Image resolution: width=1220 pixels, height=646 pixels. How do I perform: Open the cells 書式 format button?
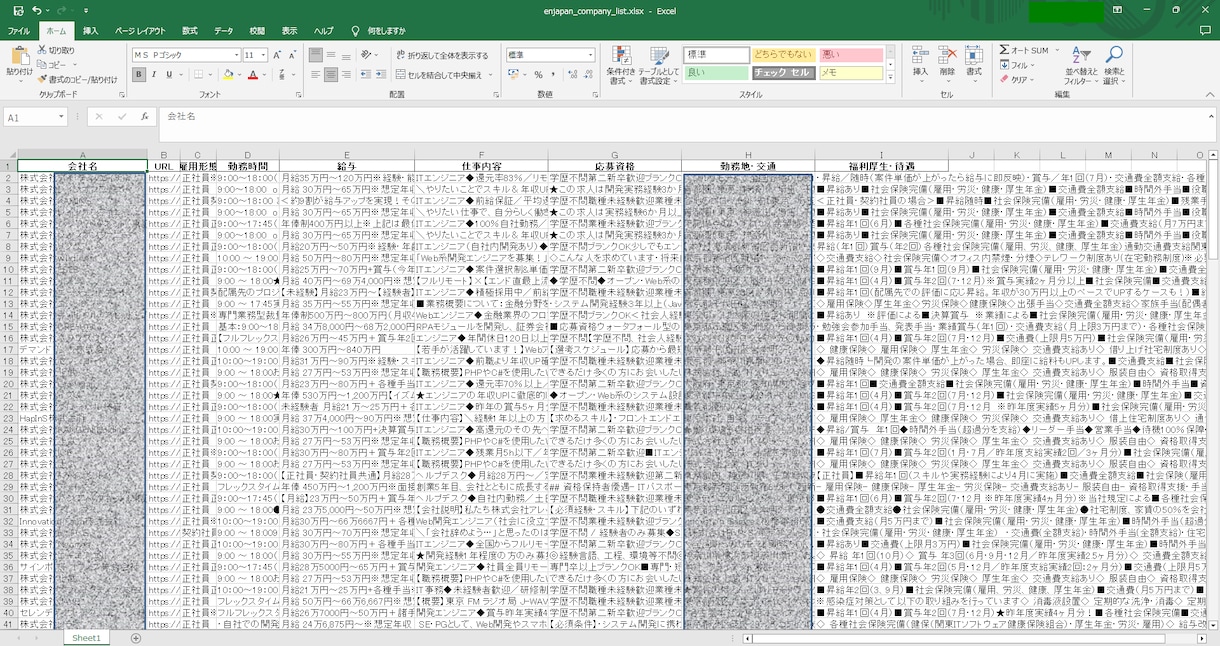click(973, 63)
